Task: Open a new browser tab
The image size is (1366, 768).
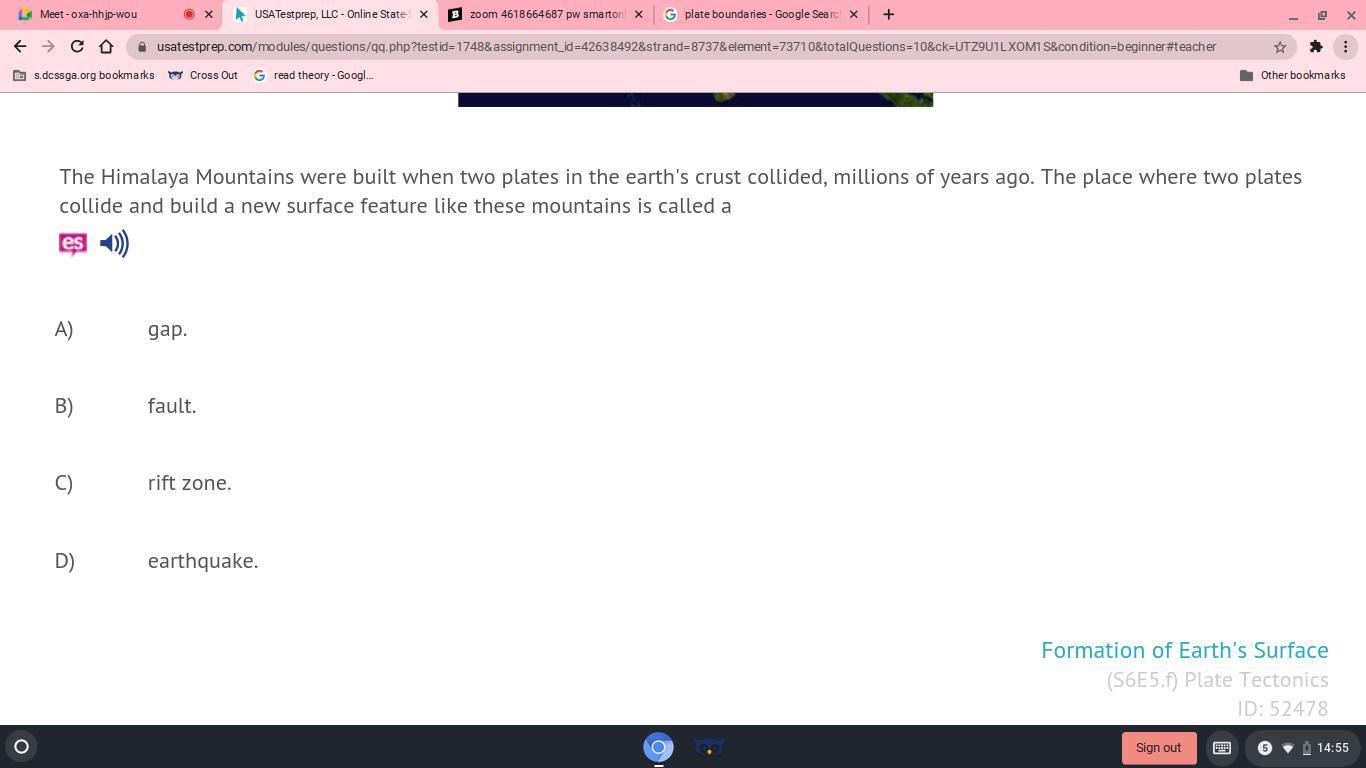Action: 888,14
